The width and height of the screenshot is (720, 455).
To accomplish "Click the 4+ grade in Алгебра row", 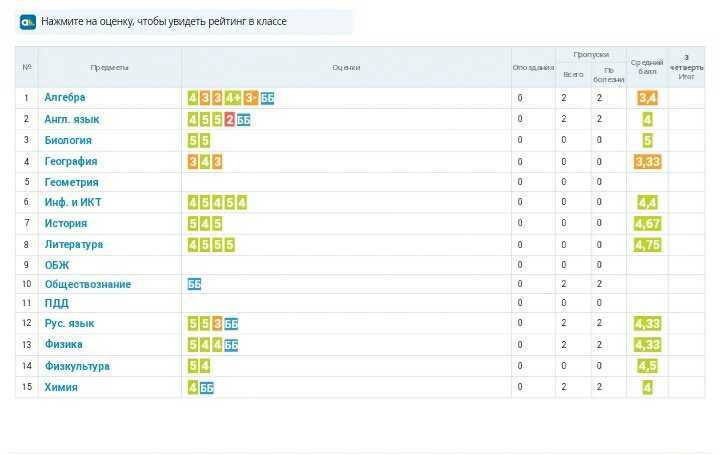I will point(233,98).
